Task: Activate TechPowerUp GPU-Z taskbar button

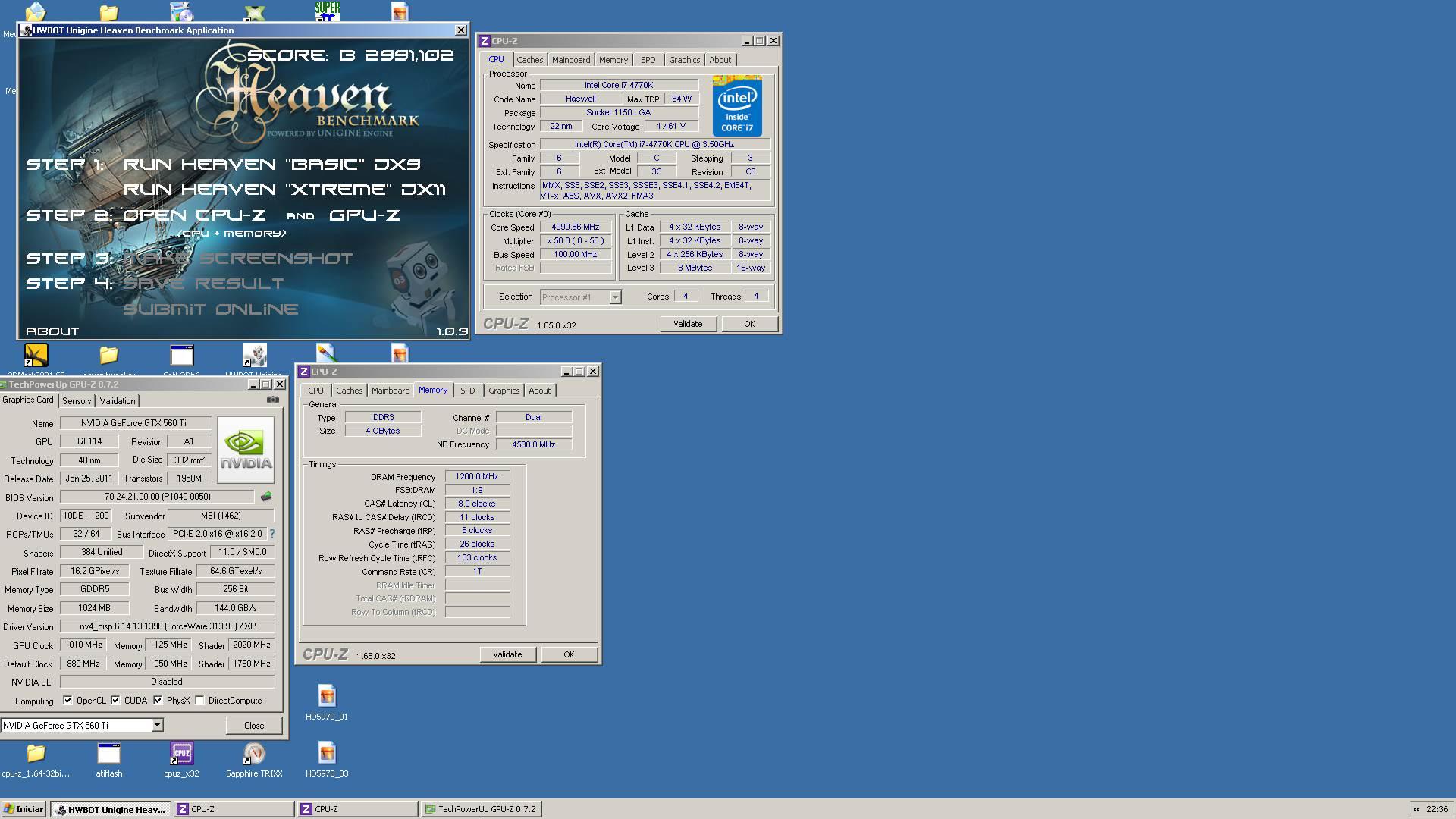Action: [x=481, y=809]
